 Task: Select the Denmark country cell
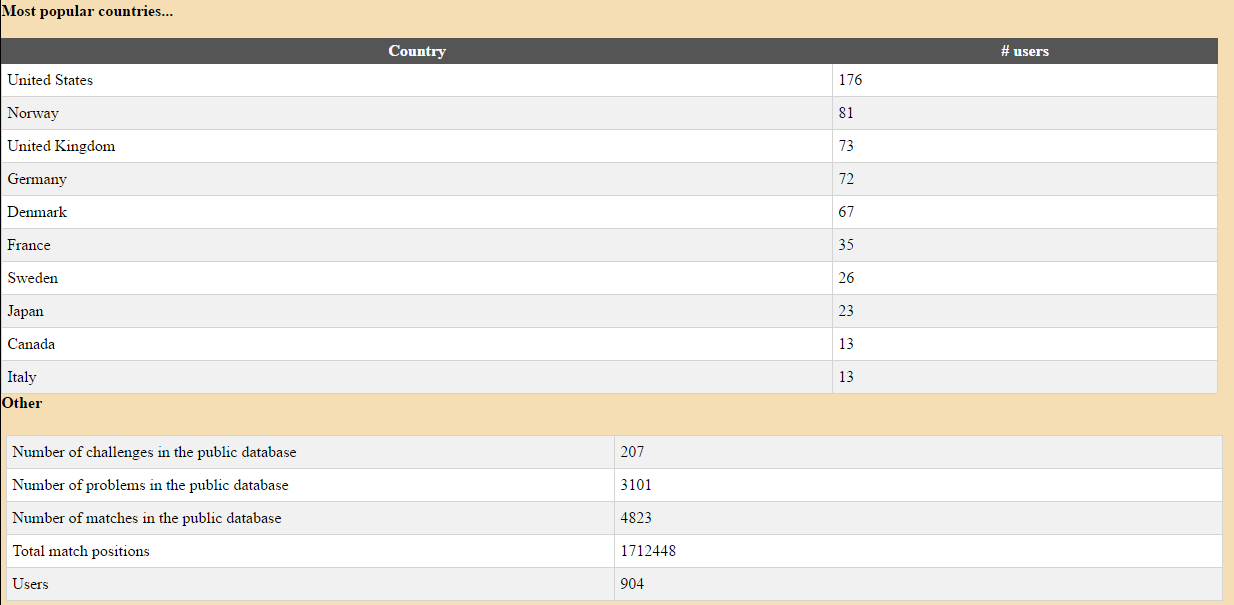click(417, 212)
